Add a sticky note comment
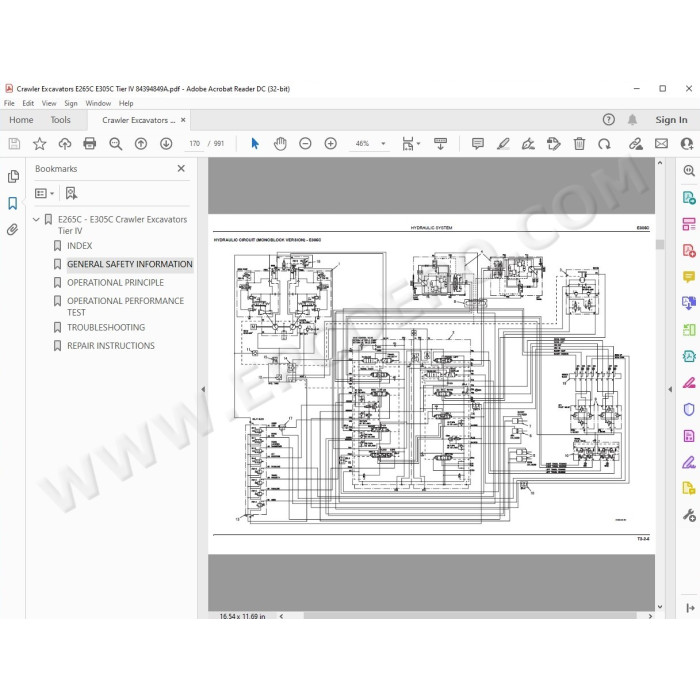 [478, 143]
